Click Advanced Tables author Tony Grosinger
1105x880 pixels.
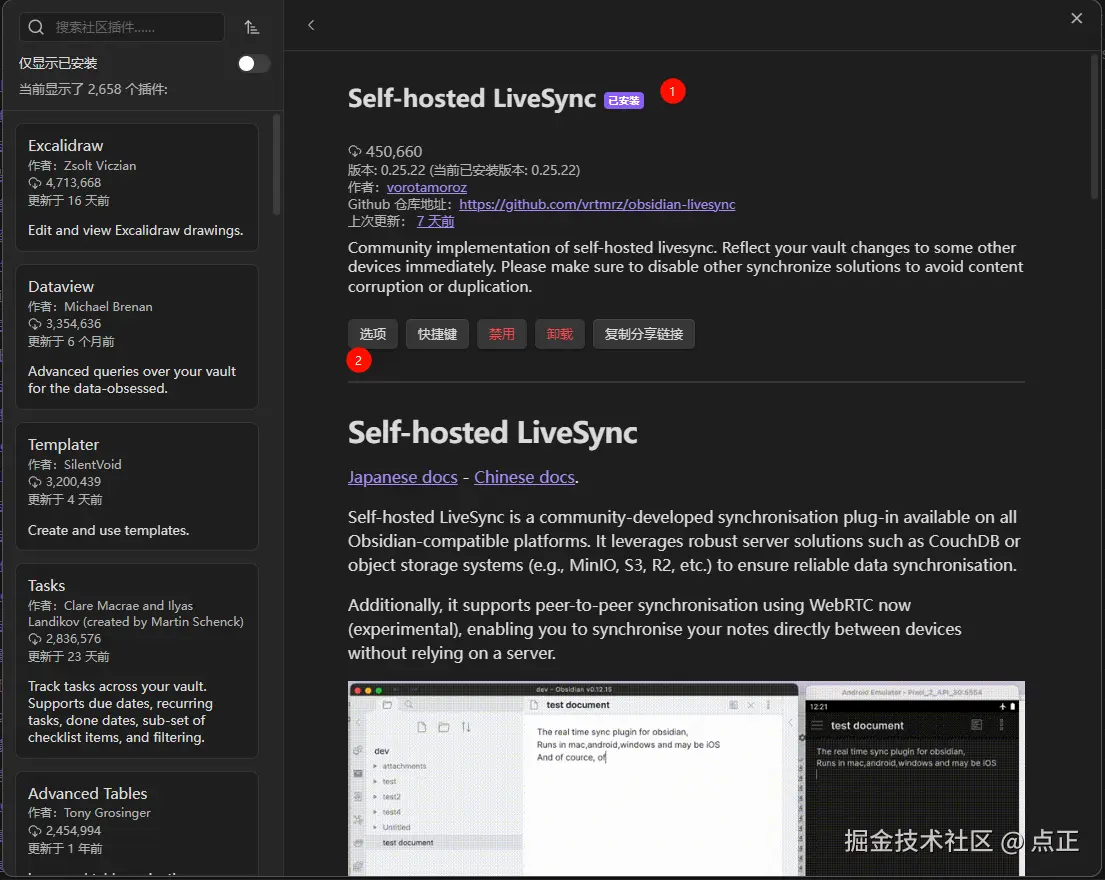(x=107, y=812)
